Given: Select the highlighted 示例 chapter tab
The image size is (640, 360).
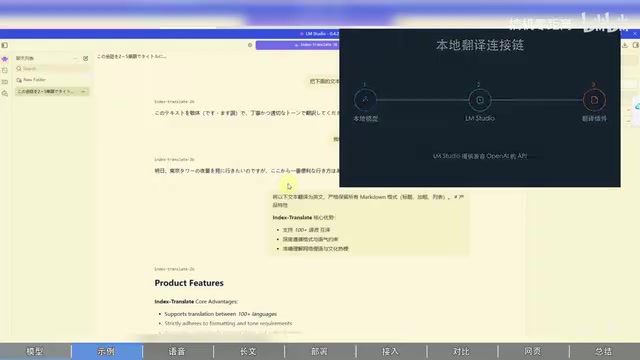Looking at the screenshot, I should (107, 351).
